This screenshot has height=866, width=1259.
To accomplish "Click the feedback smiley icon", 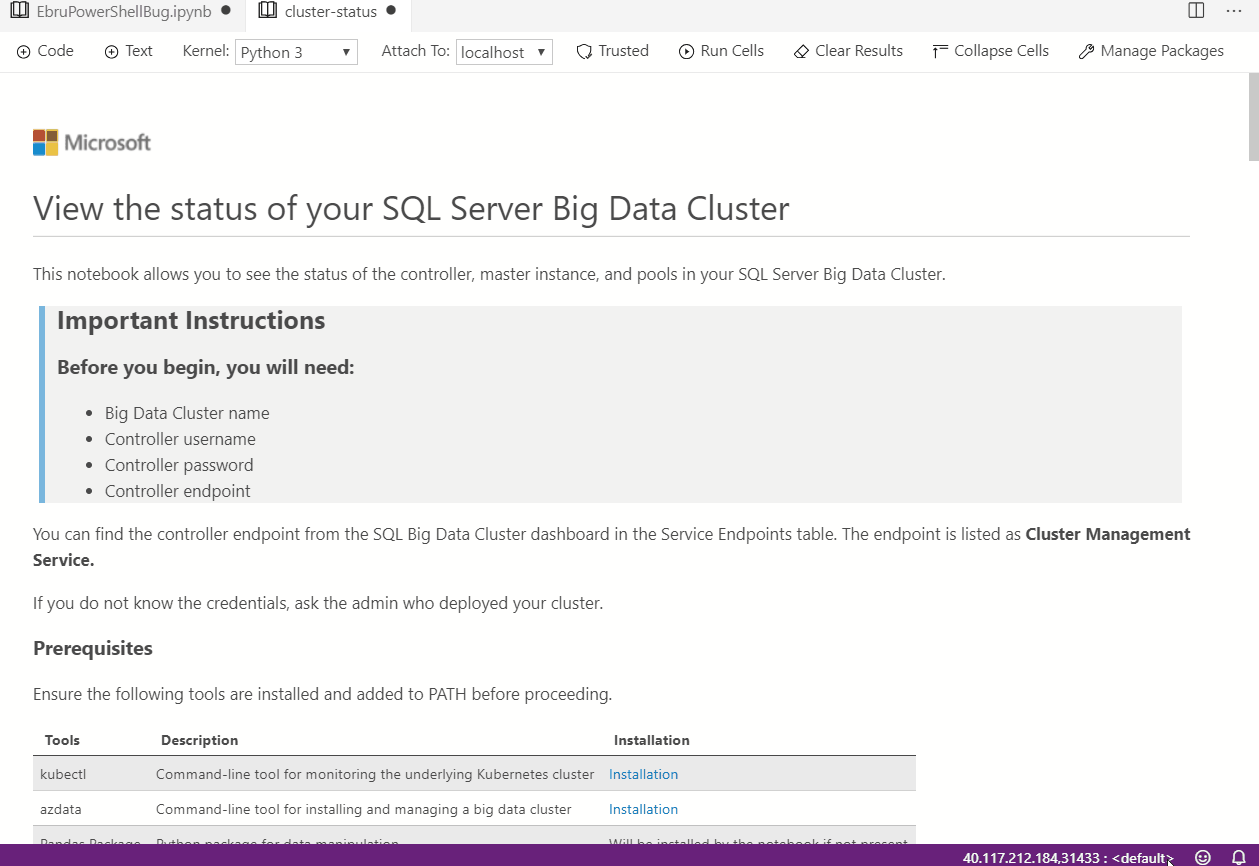I will pyautogui.click(x=1203, y=857).
